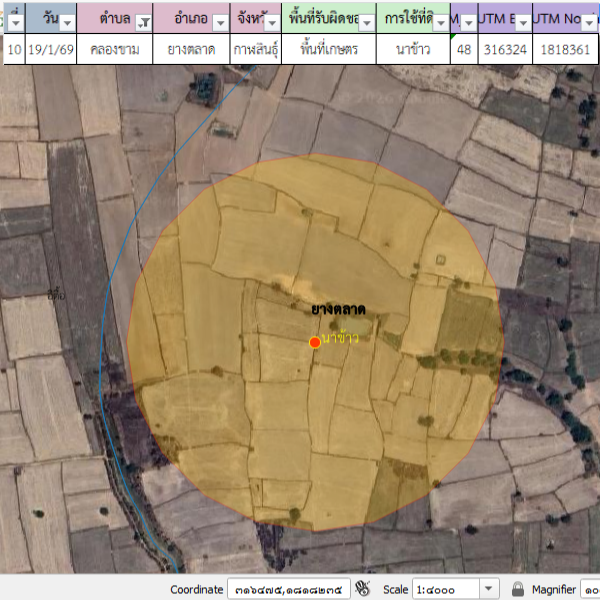
Task: Click the ยางตลาด map label
Action: [338, 310]
